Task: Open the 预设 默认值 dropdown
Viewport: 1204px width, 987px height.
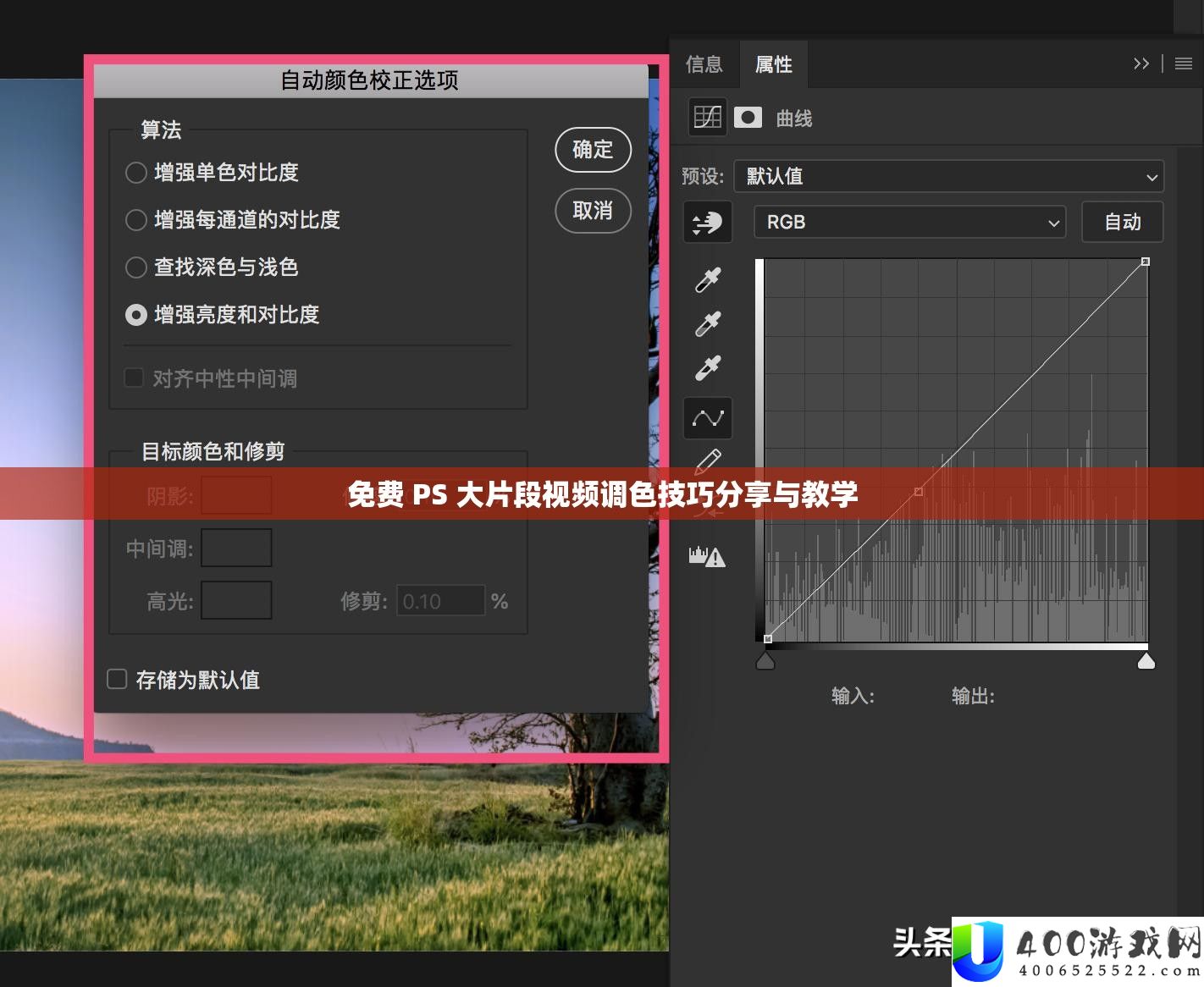Action: 948,176
